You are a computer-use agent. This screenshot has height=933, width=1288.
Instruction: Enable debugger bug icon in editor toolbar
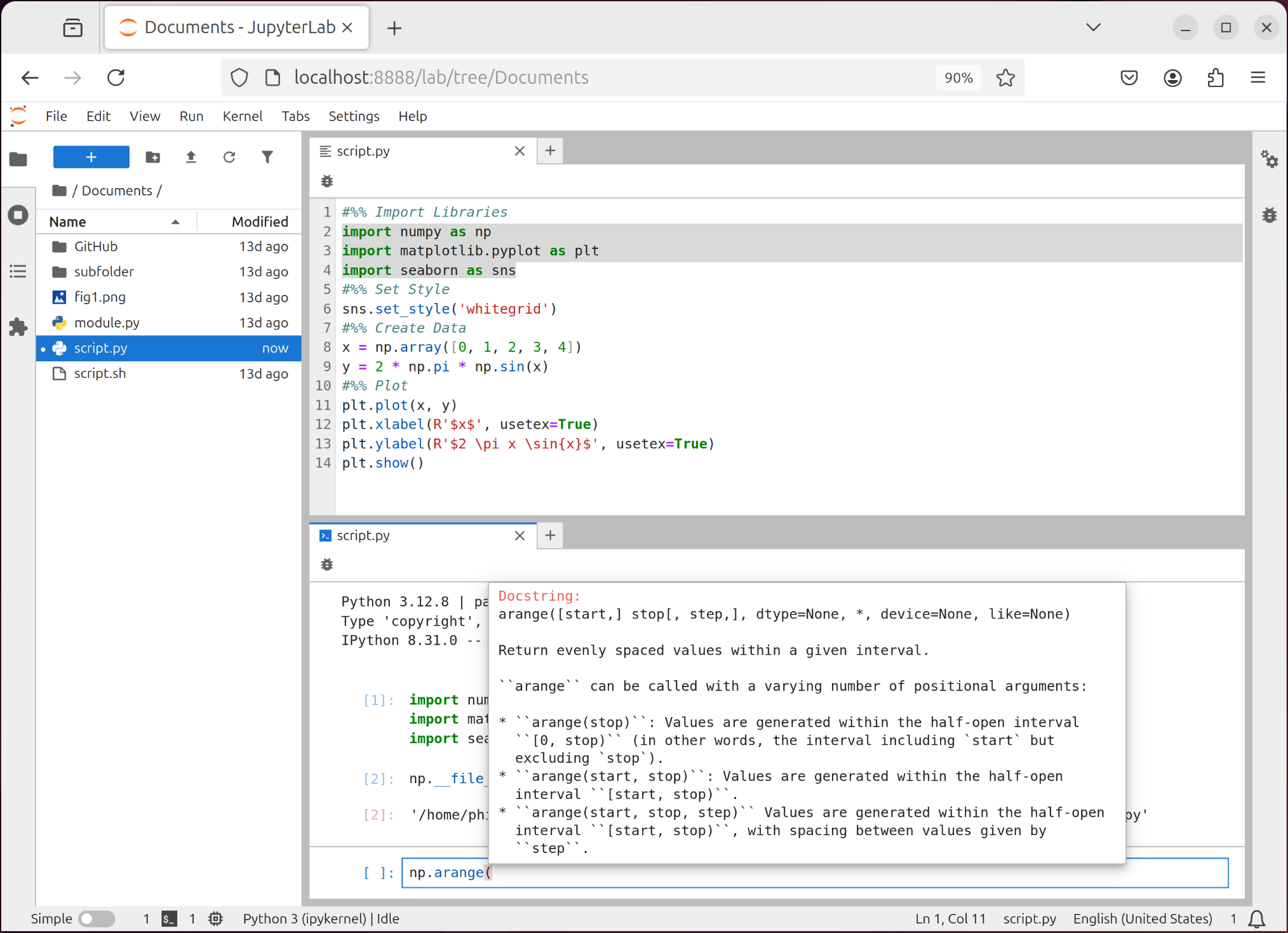(x=327, y=181)
